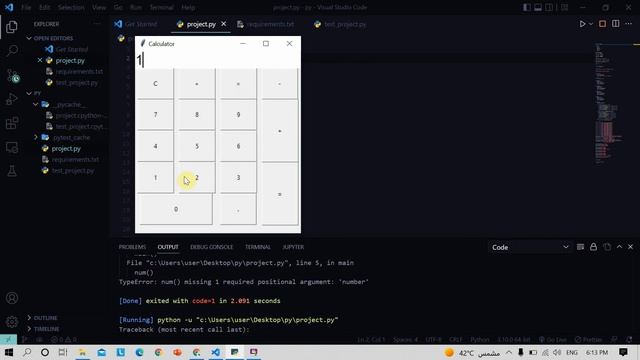640x360 pixels.
Task: Open the Explorer view in activity bar
Action: coord(12,27)
